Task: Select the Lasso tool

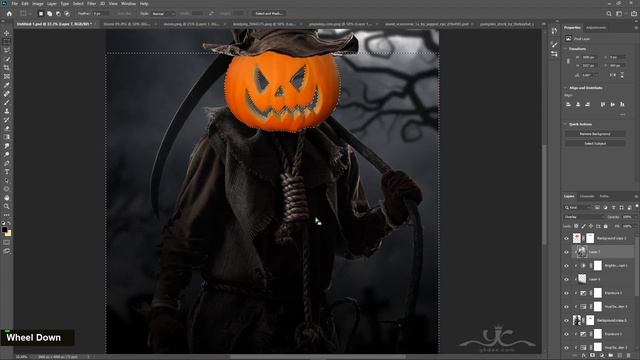Action: [x=7, y=50]
